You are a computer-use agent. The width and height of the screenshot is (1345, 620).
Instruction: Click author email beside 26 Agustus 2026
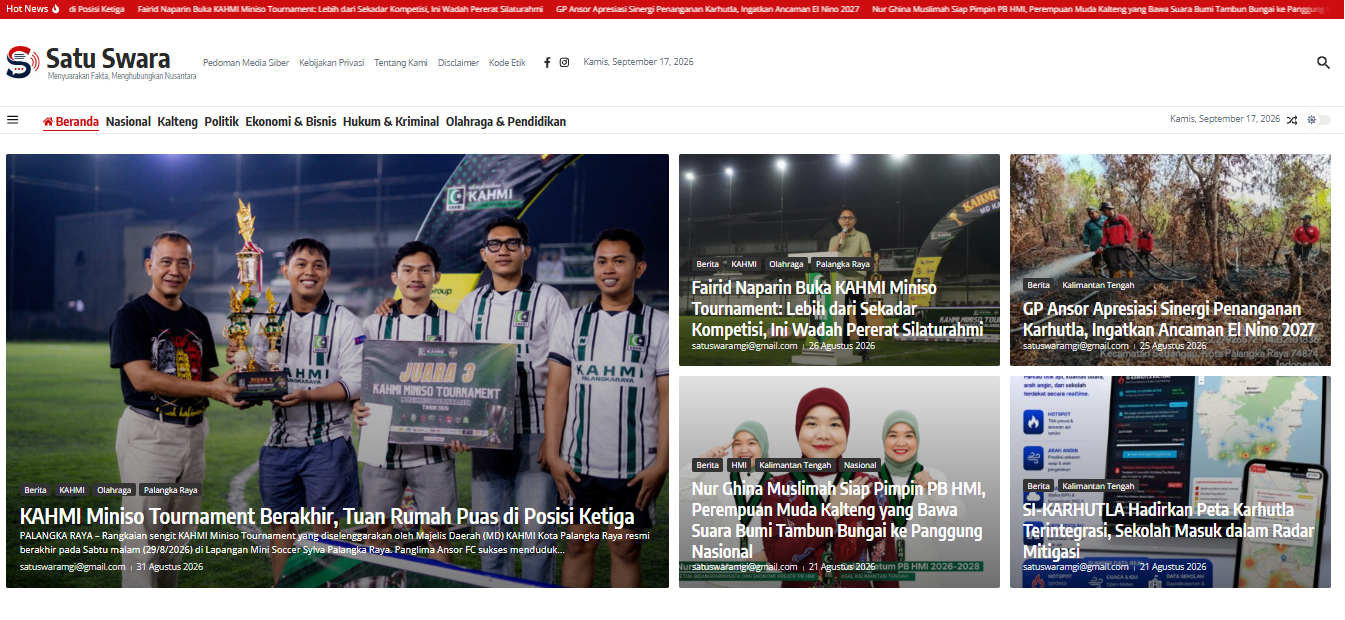click(745, 346)
